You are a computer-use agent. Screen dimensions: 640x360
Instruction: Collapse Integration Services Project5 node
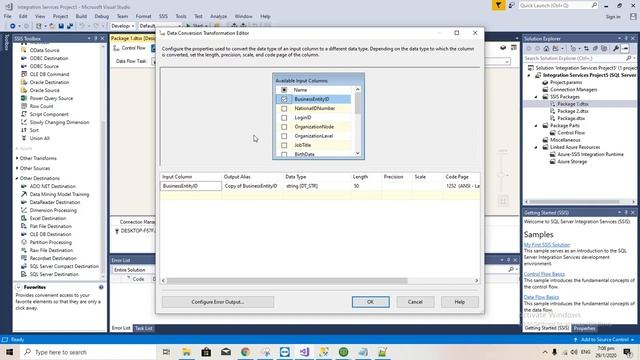(529, 76)
